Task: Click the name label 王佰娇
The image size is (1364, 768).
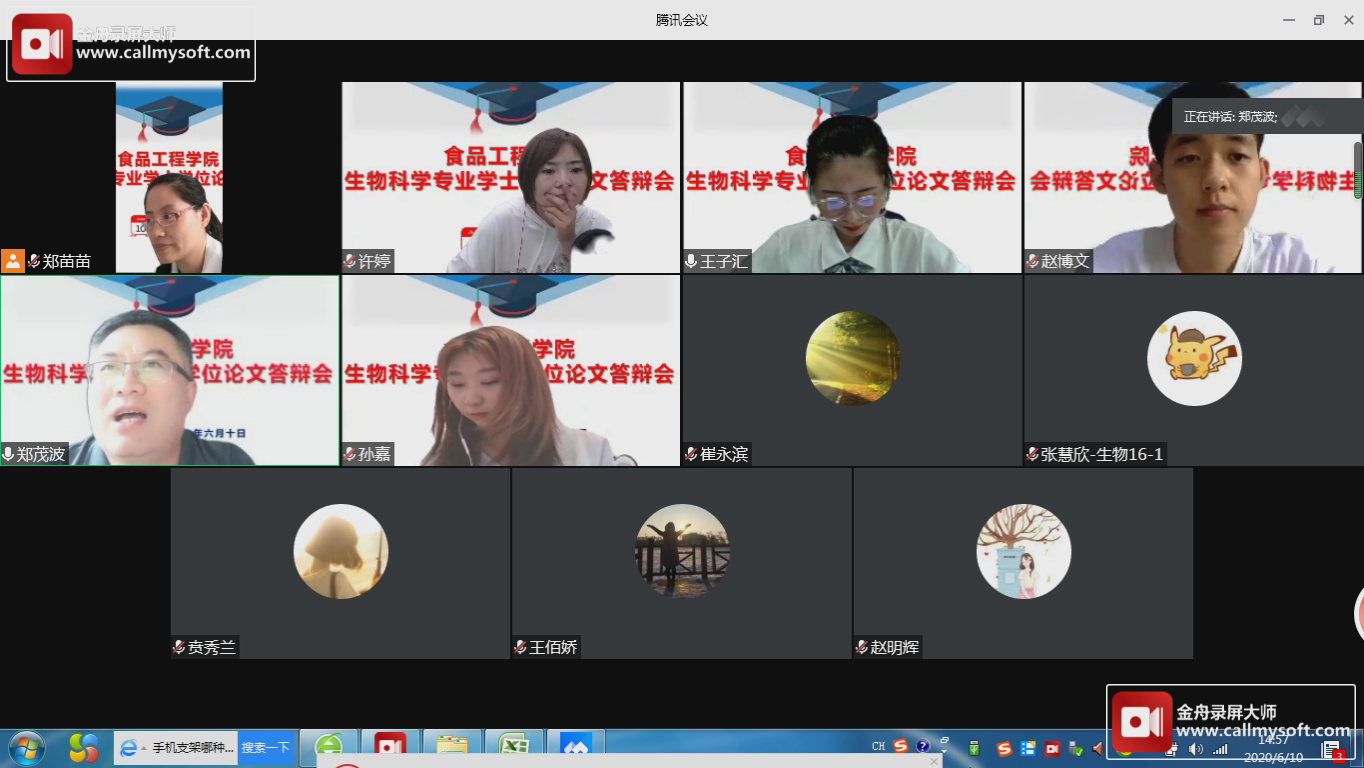Action: (554, 647)
